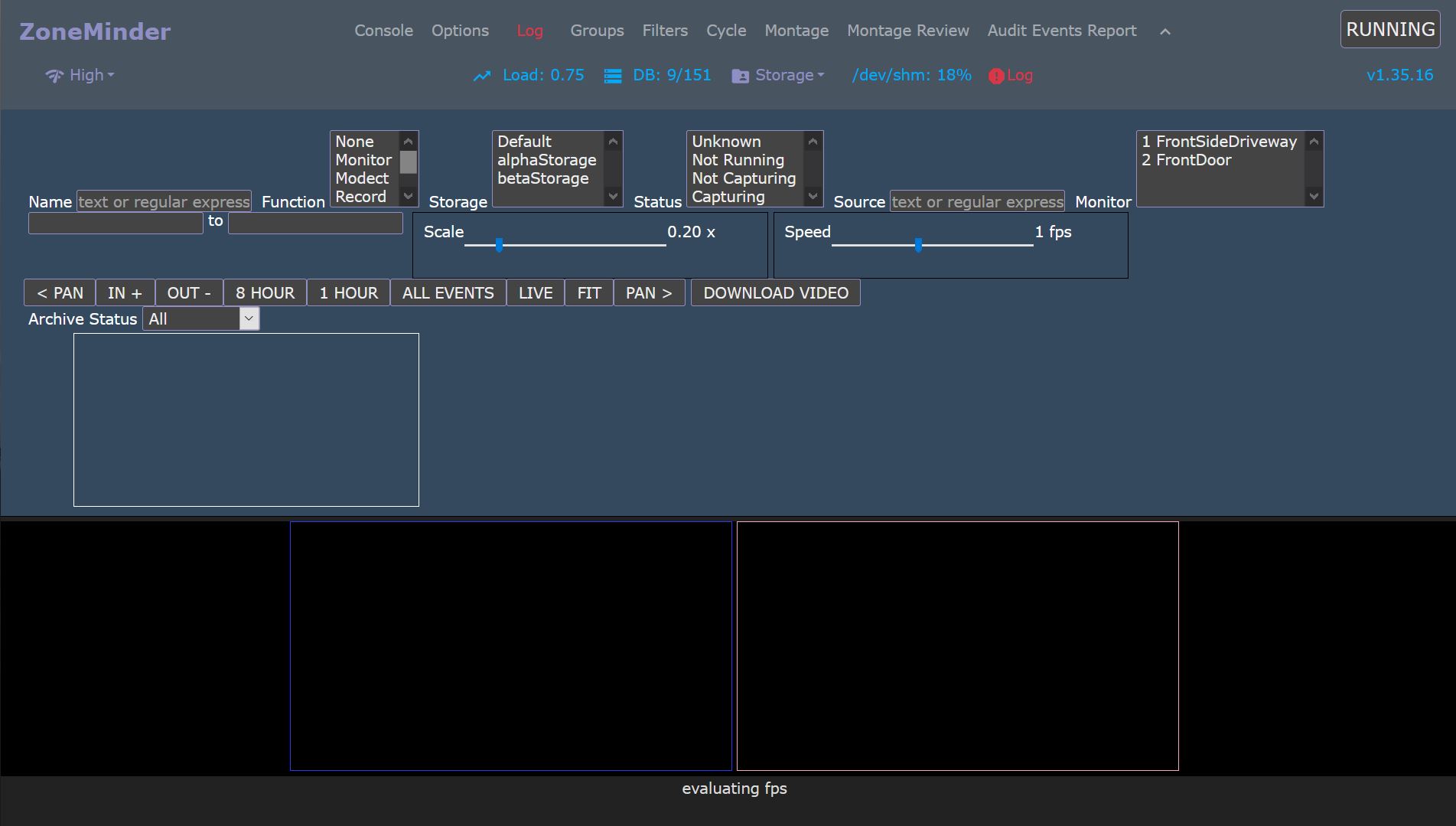Image resolution: width=1456 pixels, height=826 pixels.
Task: Click the Load: 0.75 status text
Action: [x=543, y=75]
